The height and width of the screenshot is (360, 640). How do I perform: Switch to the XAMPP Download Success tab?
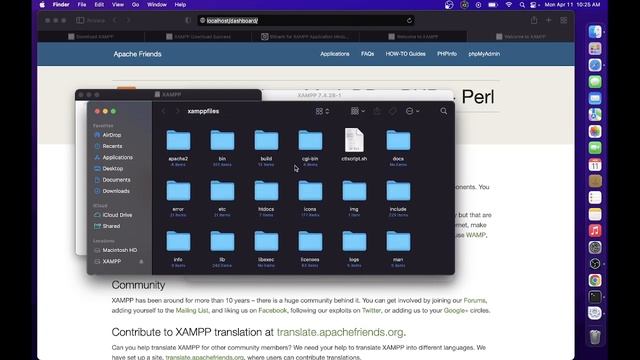pos(198,37)
